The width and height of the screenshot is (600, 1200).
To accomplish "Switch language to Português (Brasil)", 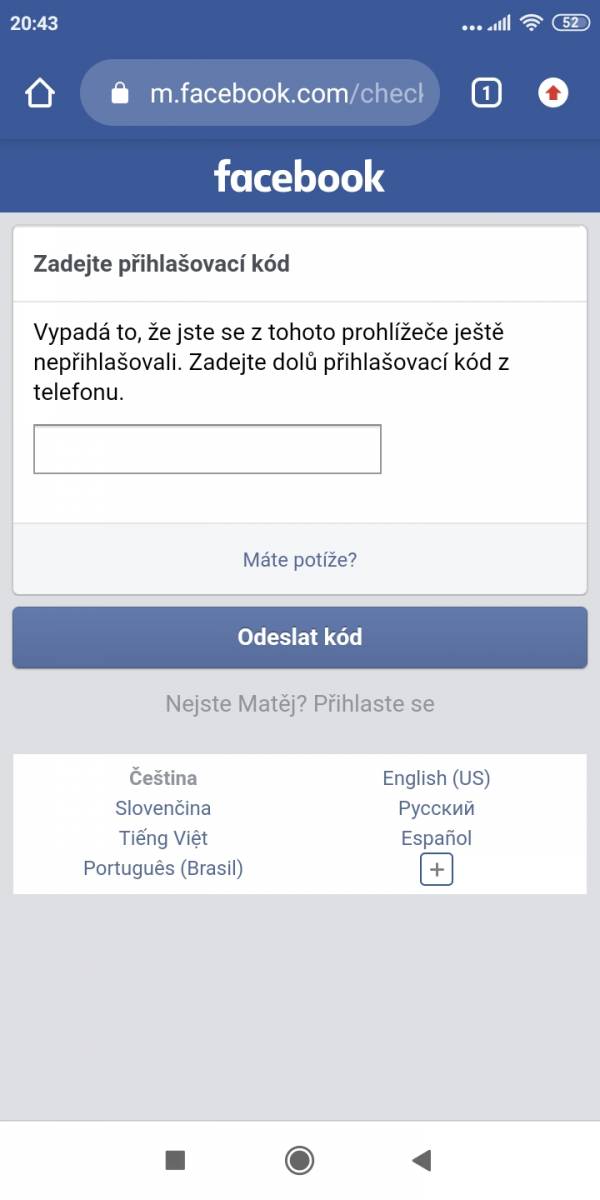I will click(x=163, y=868).
